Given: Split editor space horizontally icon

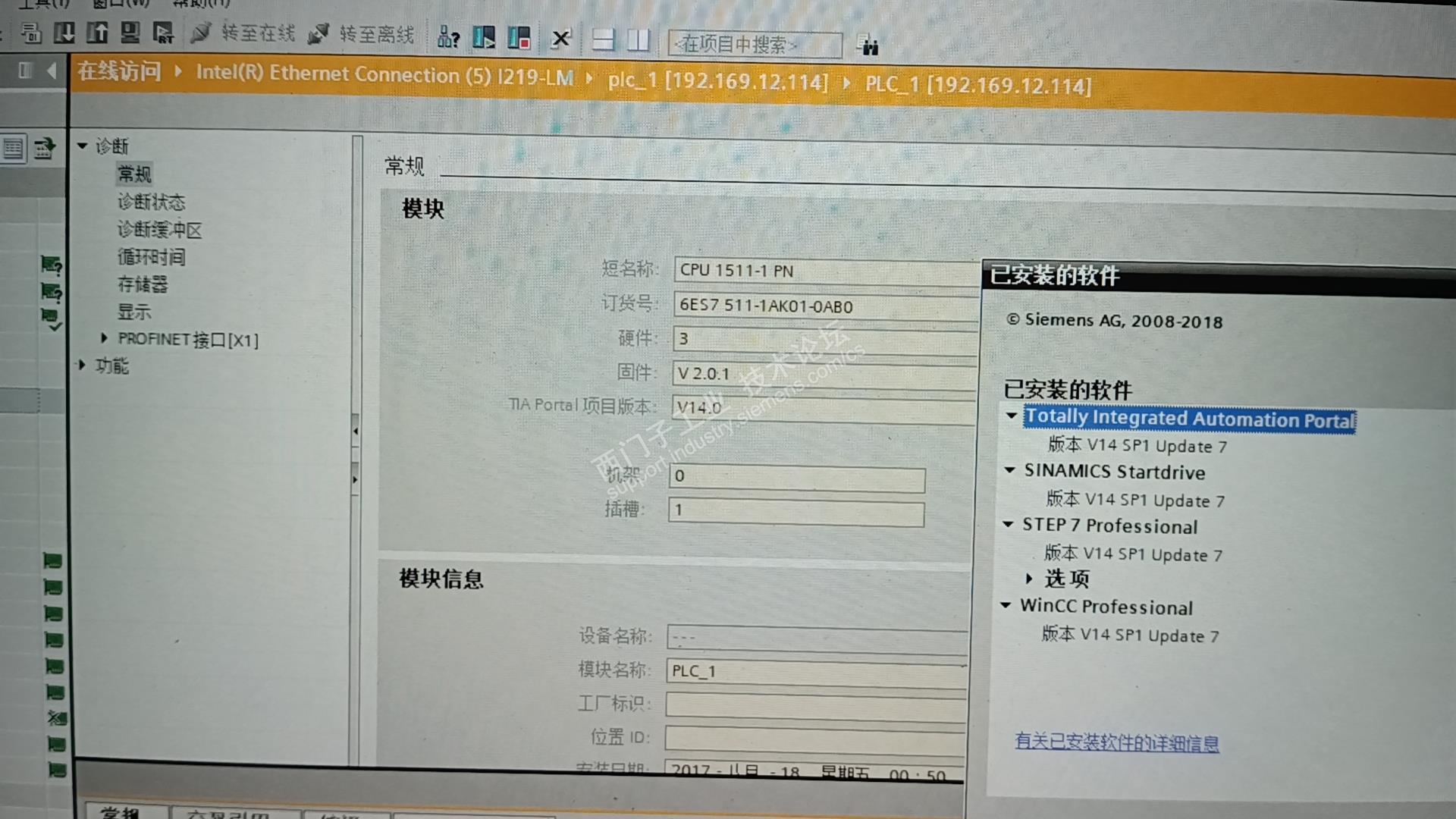Looking at the screenshot, I should click(604, 39).
